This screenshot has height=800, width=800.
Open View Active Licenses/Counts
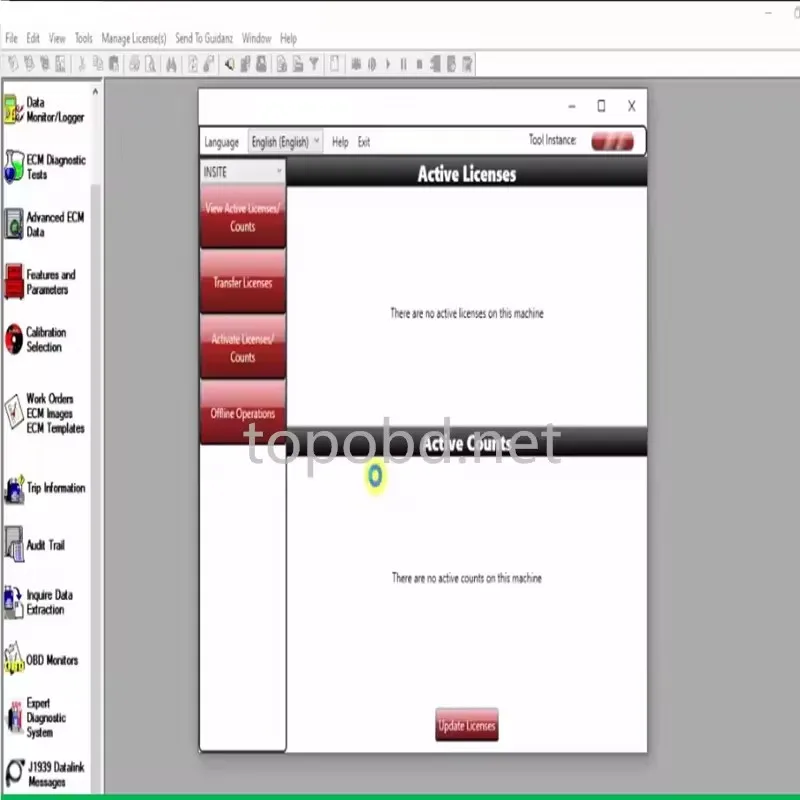pyautogui.click(x=242, y=218)
